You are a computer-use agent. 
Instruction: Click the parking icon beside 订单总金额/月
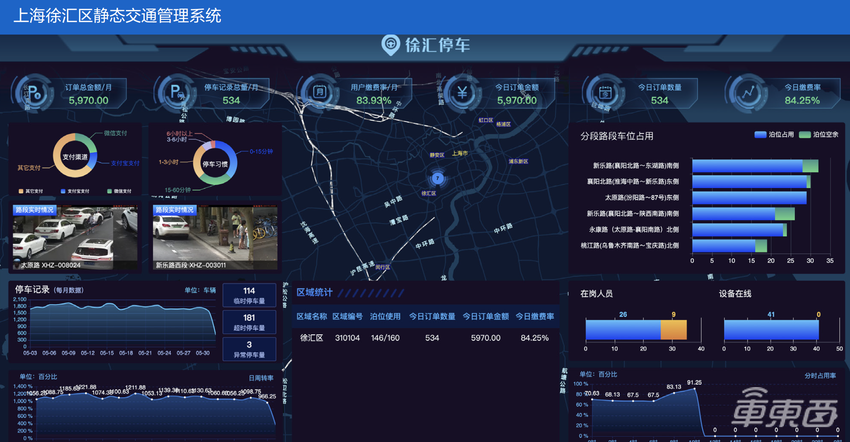pyautogui.click(x=34, y=93)
